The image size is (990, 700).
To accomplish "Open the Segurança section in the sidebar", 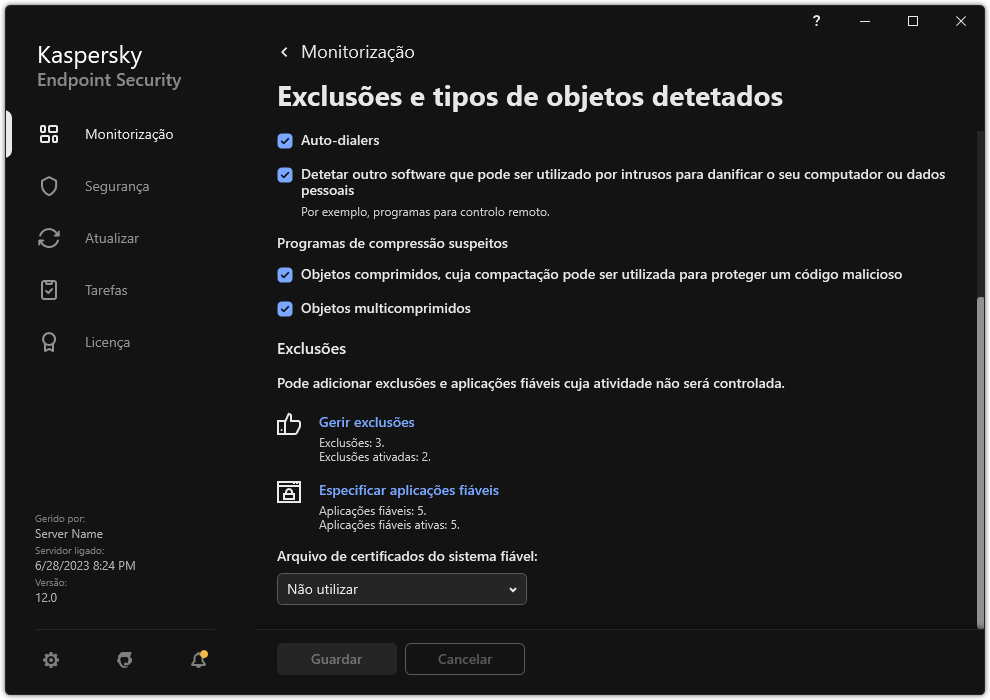I will 115,186.
